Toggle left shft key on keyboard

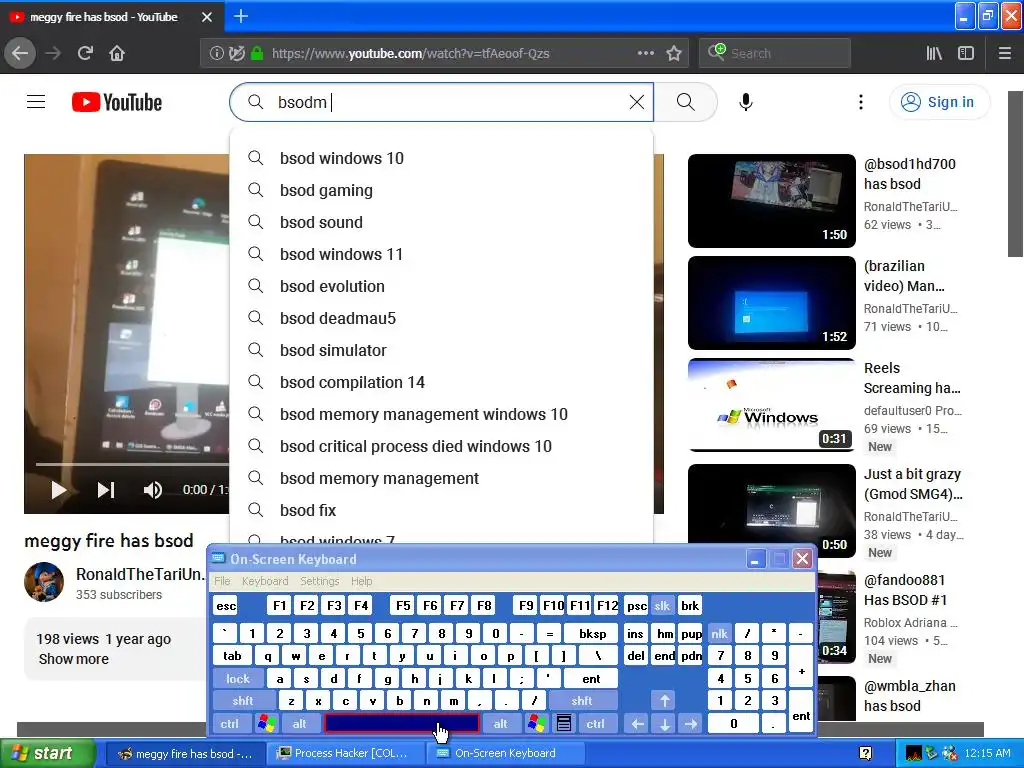[242, 701]
